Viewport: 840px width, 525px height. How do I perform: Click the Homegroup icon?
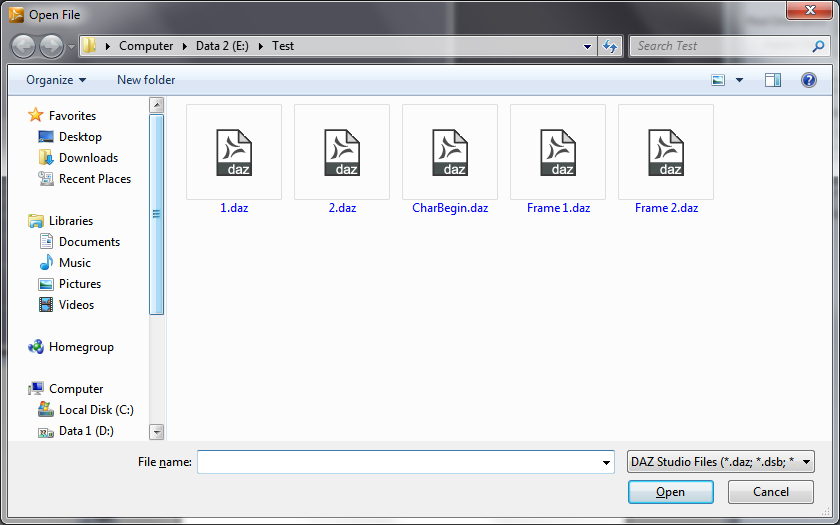tap(36, 347)
